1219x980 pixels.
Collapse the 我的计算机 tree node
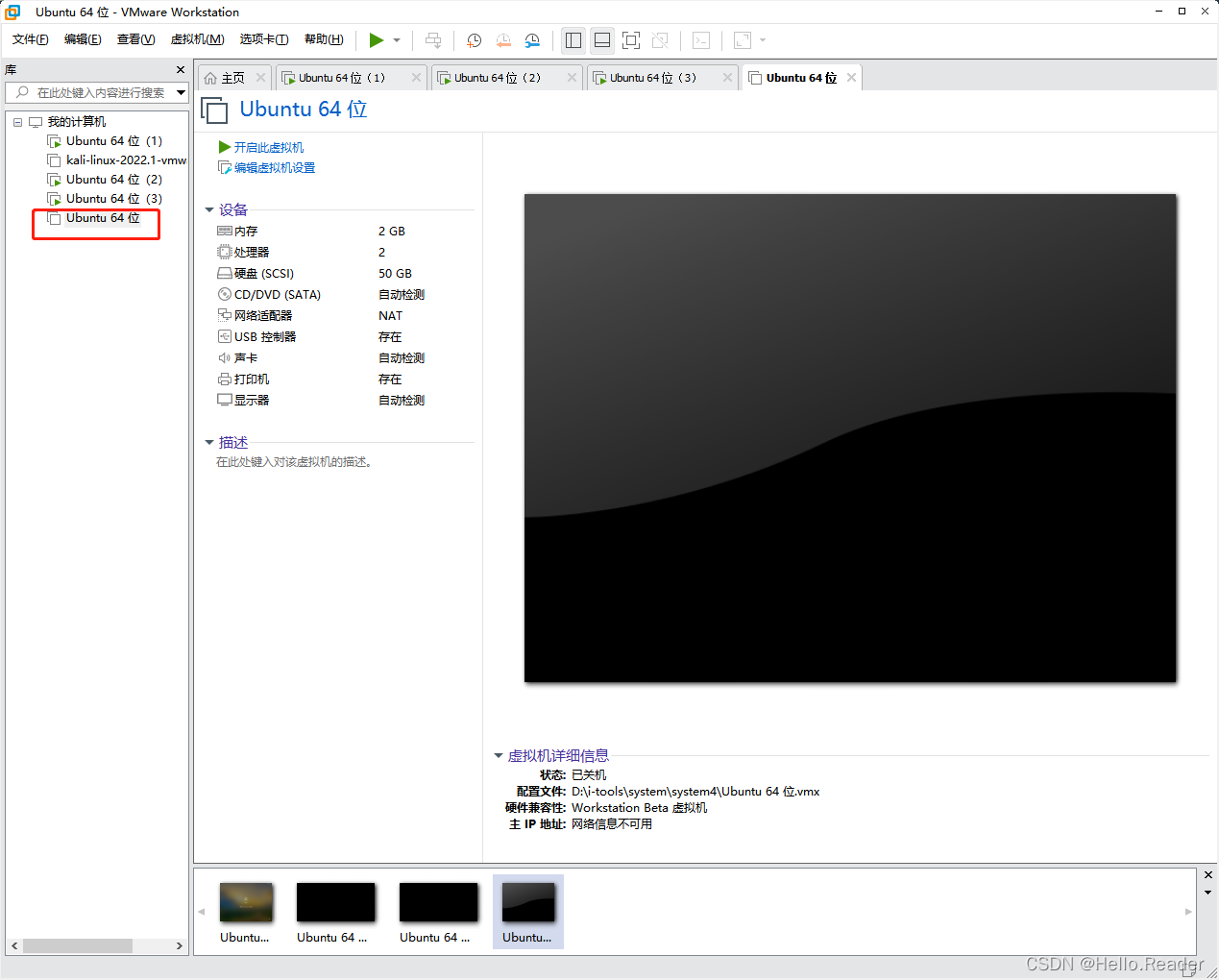pyautogui.click(x=17, y=122)
